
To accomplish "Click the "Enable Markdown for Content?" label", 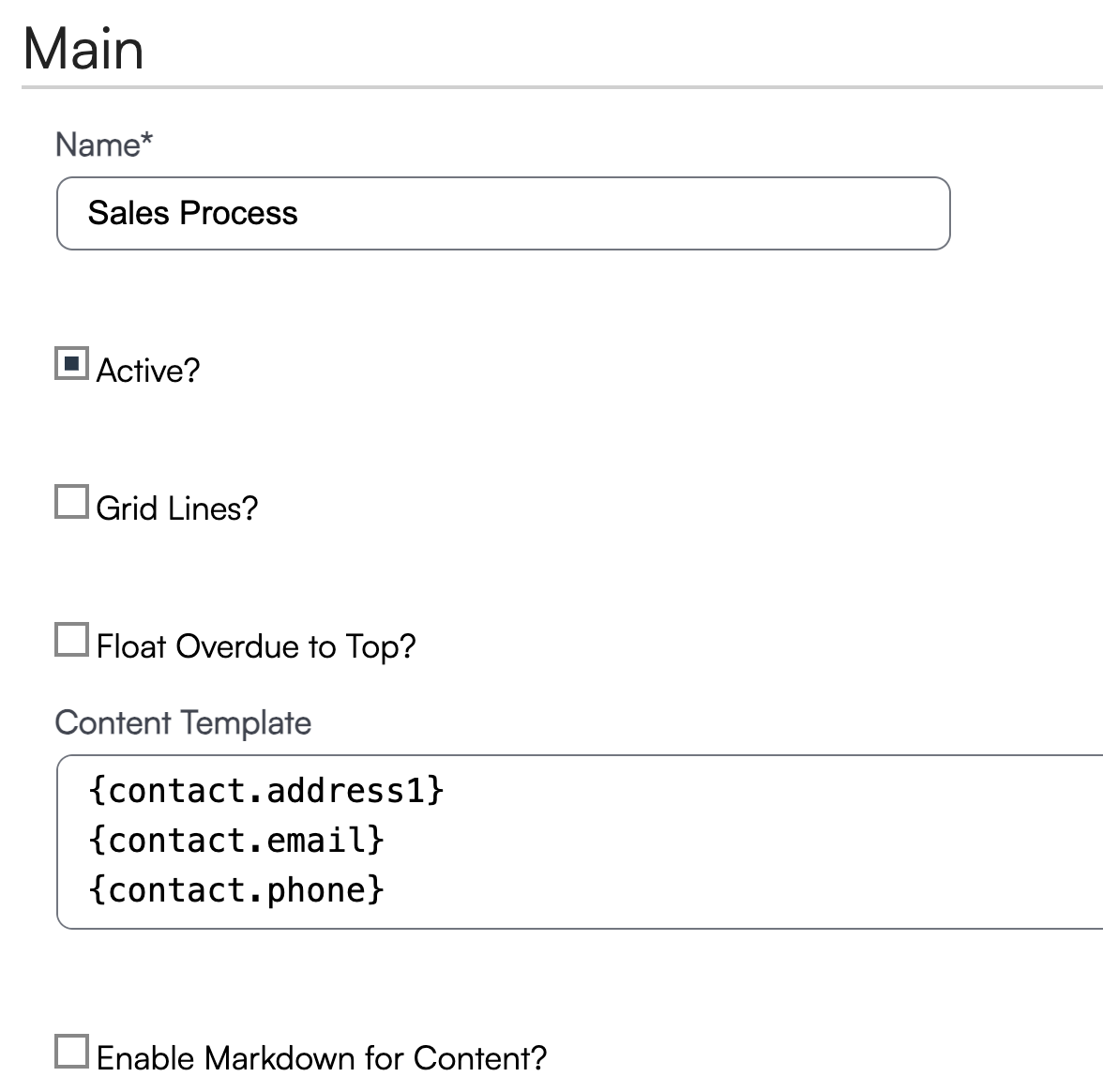I will (321, 1058).
